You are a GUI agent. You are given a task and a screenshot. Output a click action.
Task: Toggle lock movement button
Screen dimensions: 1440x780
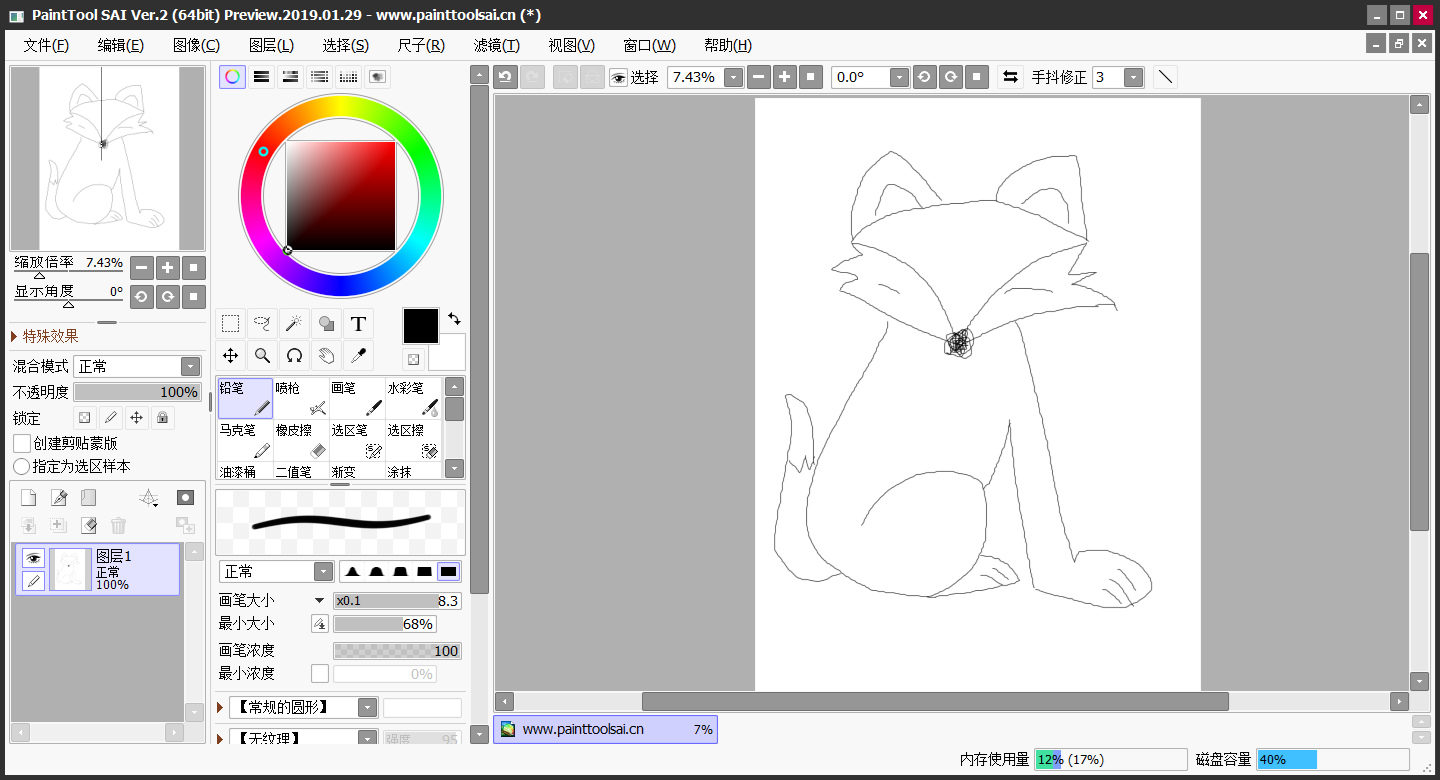coord(136,417)
